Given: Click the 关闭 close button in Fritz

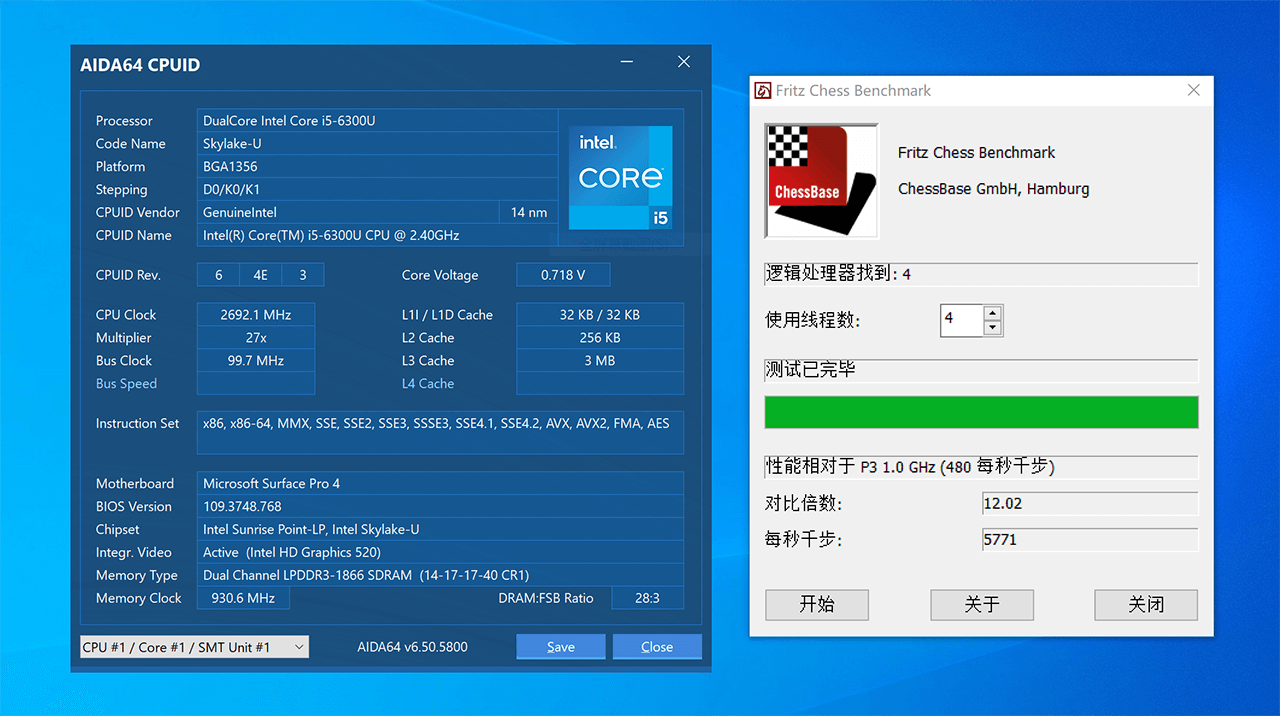Looking at the screenshot, I should pyautogui.click(x=1146, y=604).
